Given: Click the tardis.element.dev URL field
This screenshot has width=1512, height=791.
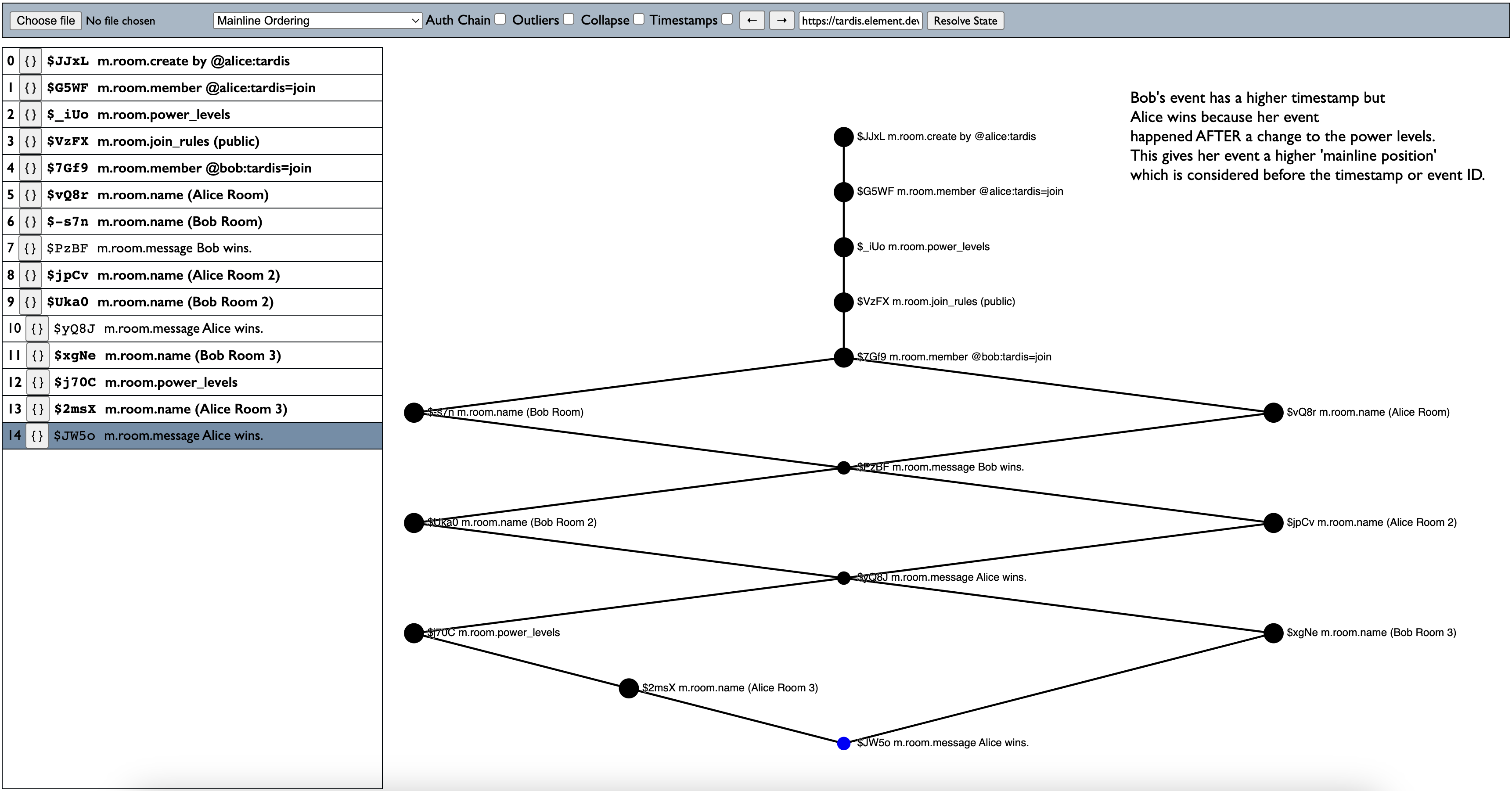Looking at the screenshot, I should click(x=860, y=21).
